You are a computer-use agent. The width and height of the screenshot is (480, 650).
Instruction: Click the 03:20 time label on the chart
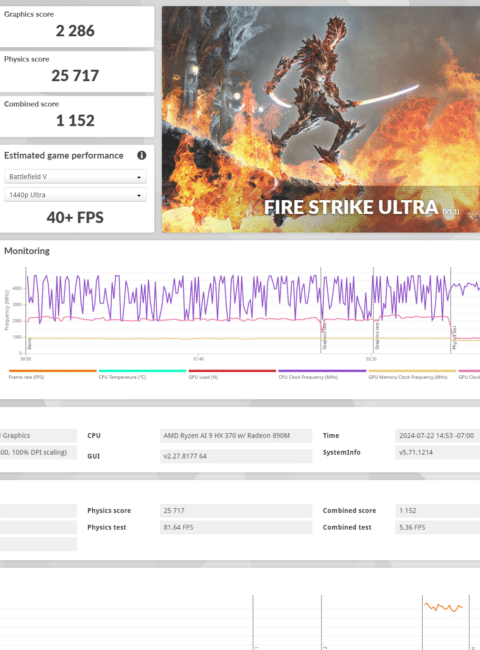(371, 359)
